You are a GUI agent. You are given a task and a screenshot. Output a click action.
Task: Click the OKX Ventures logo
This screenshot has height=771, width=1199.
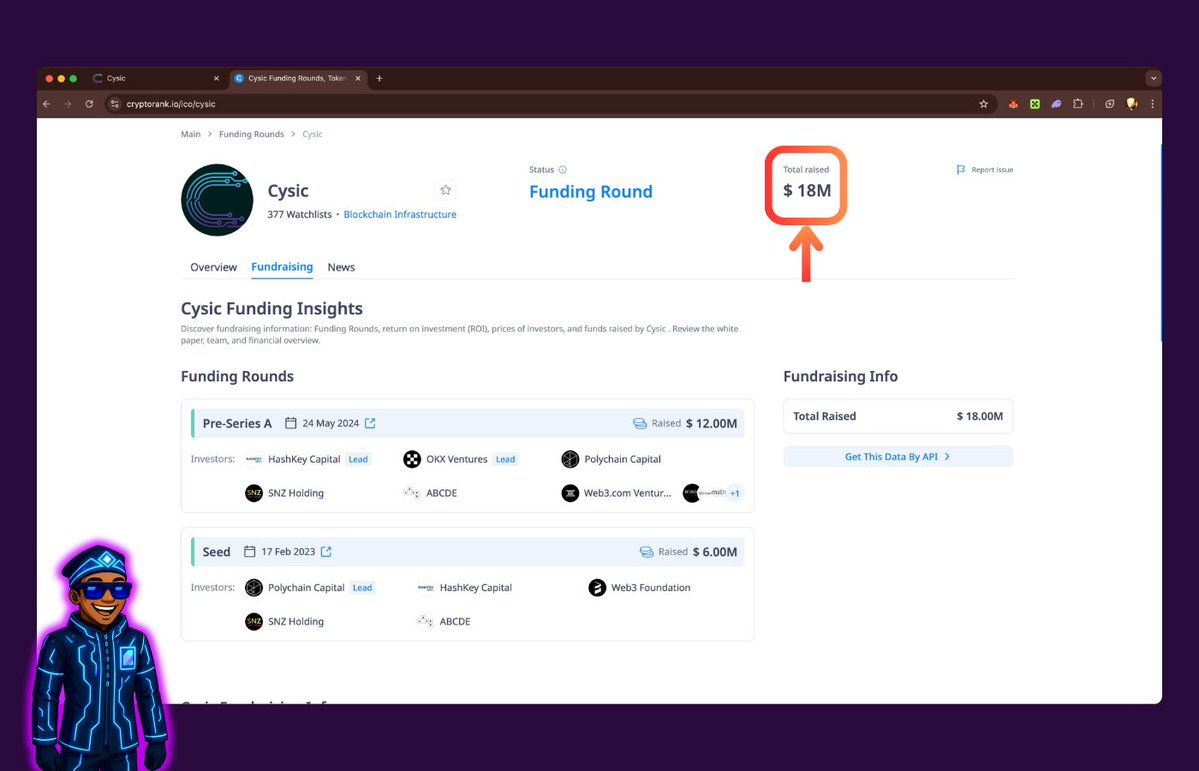(412, 459)
